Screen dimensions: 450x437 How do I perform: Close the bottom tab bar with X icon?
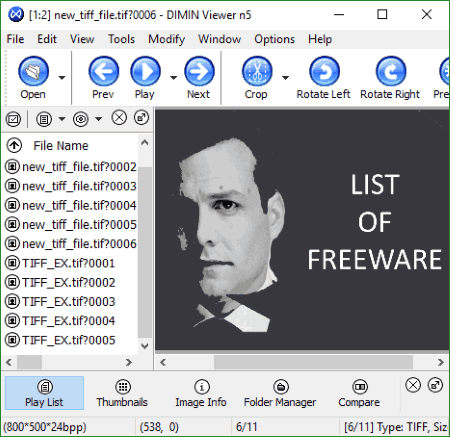click(x=413, y=385)
